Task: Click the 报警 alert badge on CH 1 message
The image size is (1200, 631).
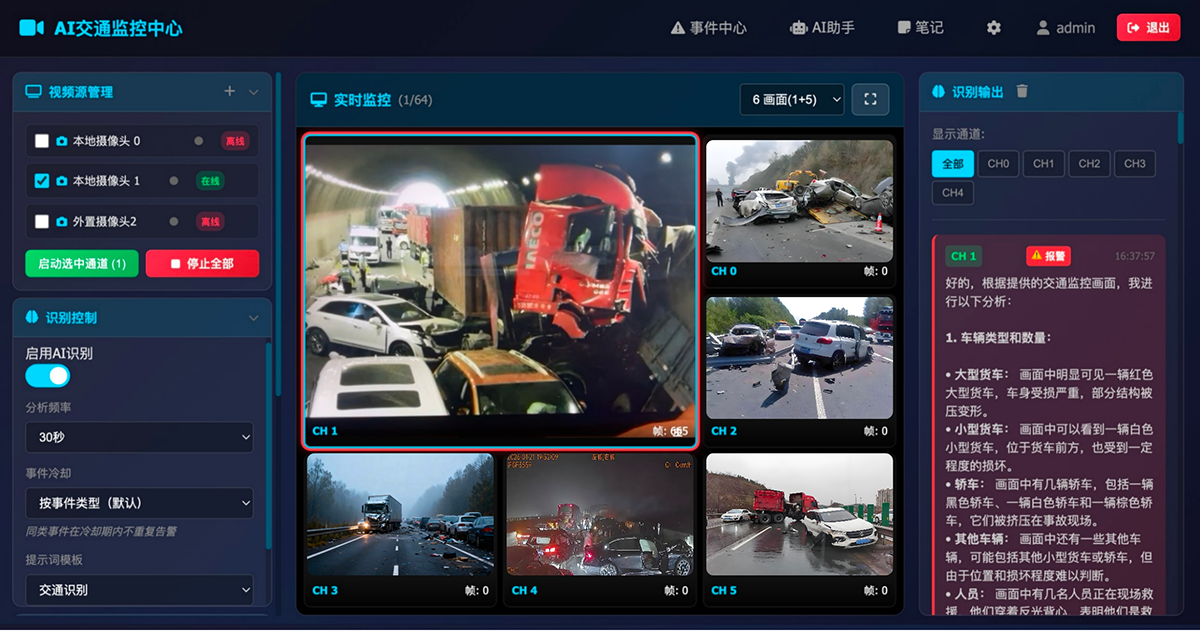Action: [1049, 256]
